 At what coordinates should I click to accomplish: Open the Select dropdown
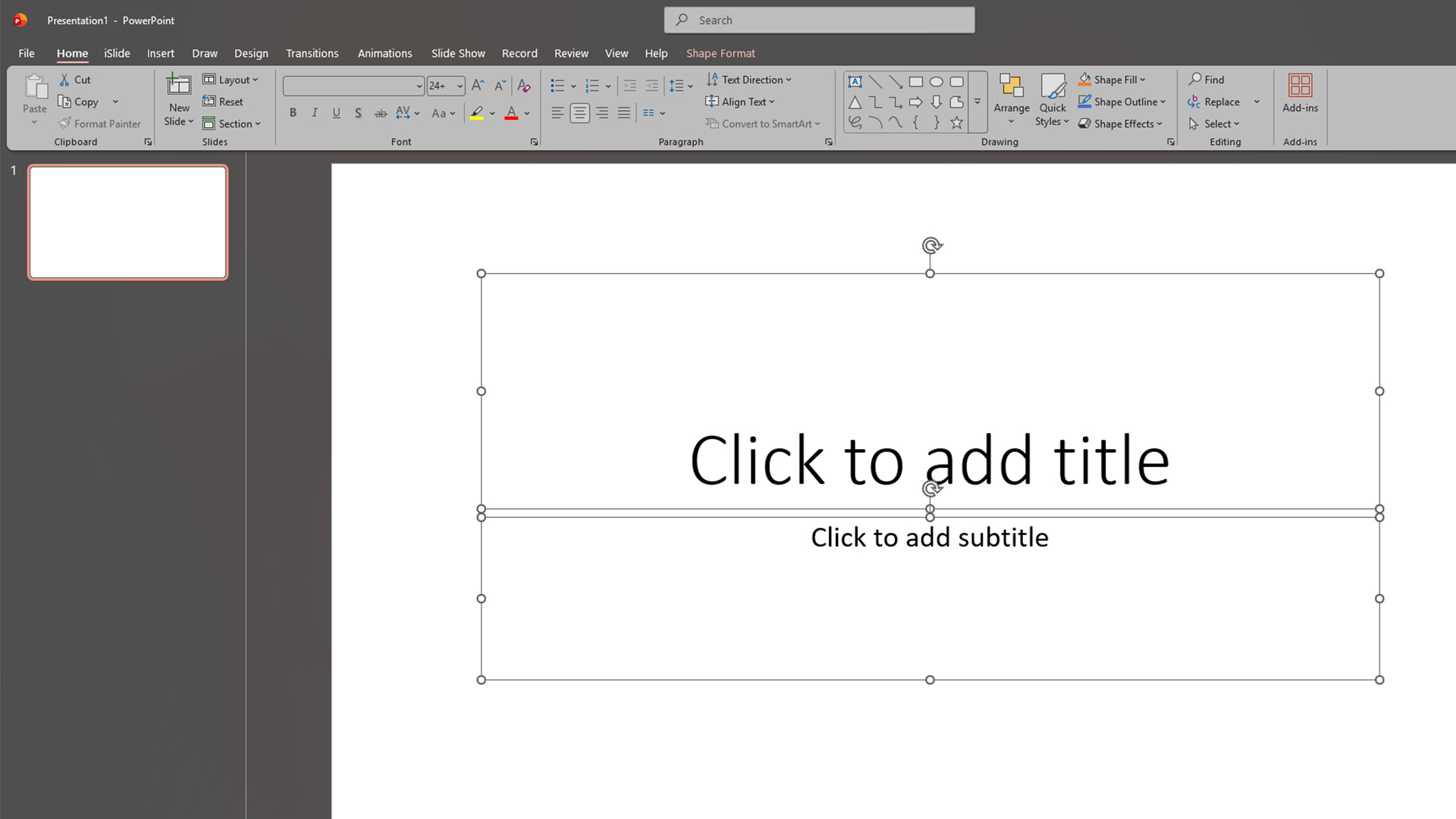tap(1214, 124)
